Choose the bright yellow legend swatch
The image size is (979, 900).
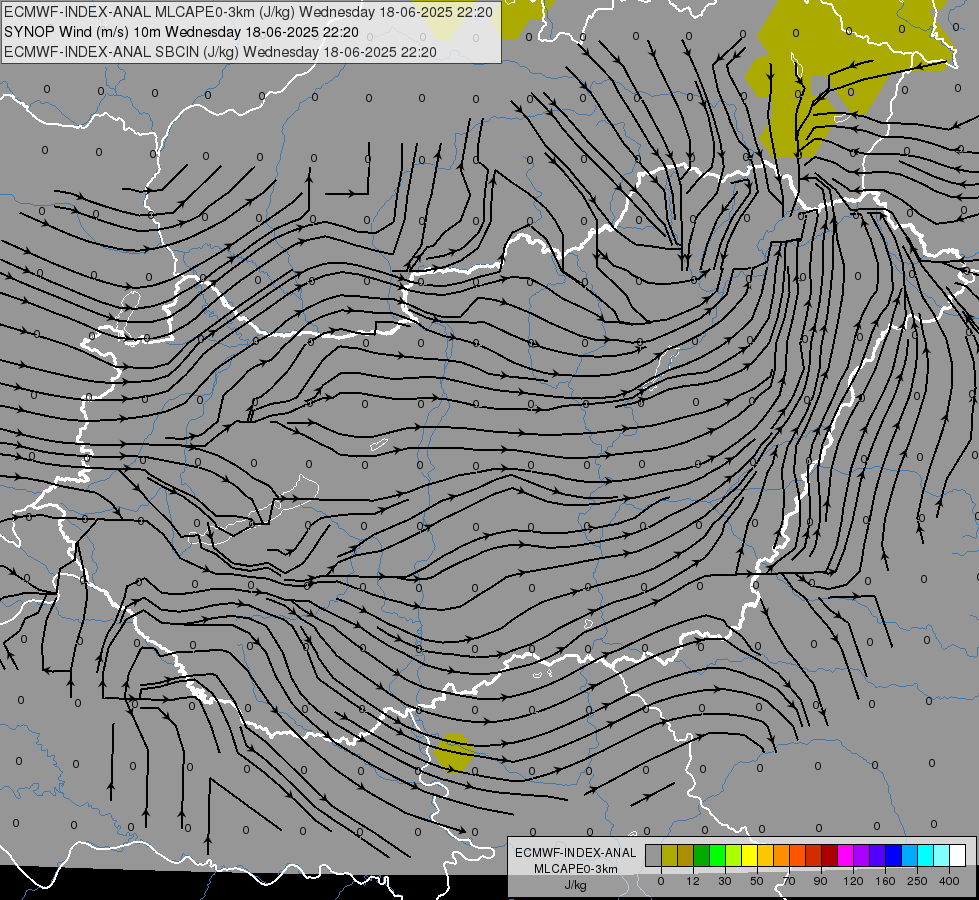point(749,855)
